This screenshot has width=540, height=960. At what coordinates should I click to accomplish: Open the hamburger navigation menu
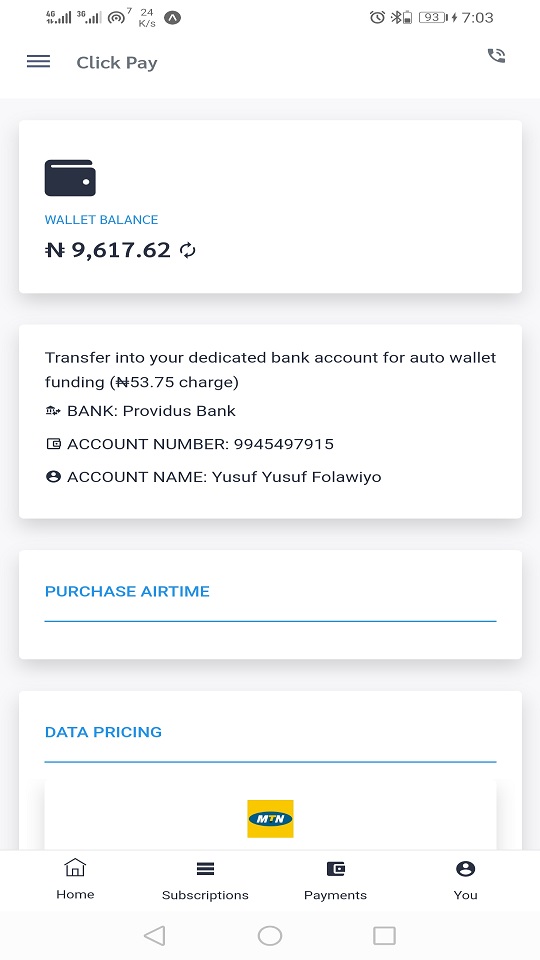click(x=39, y=61)
